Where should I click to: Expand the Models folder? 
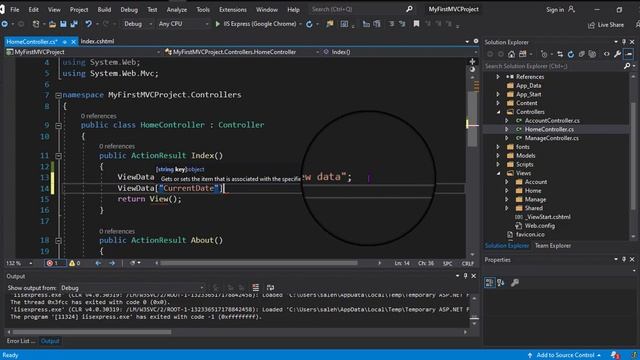498,156
